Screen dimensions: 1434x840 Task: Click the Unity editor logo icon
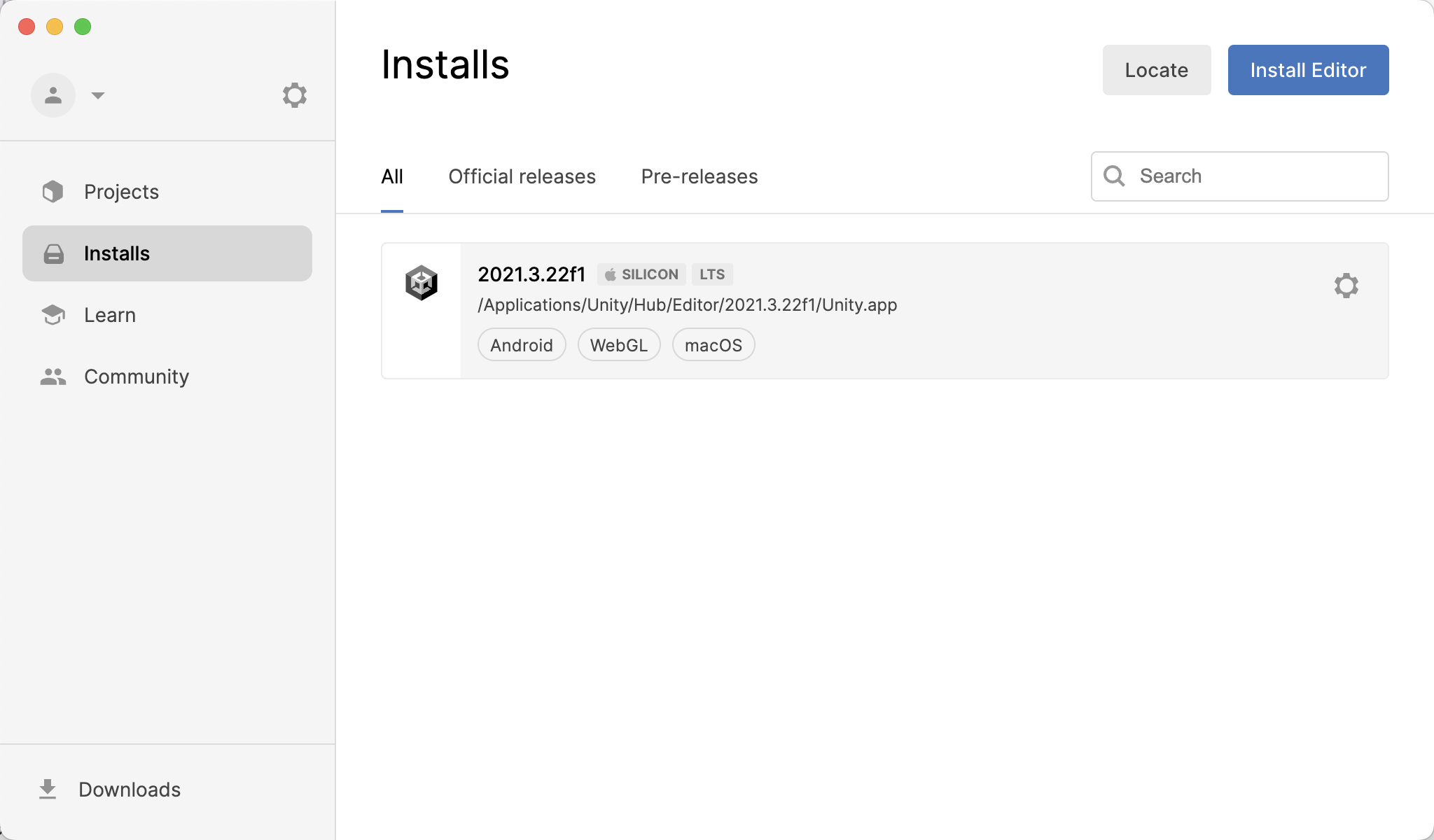tap(422, 283)
